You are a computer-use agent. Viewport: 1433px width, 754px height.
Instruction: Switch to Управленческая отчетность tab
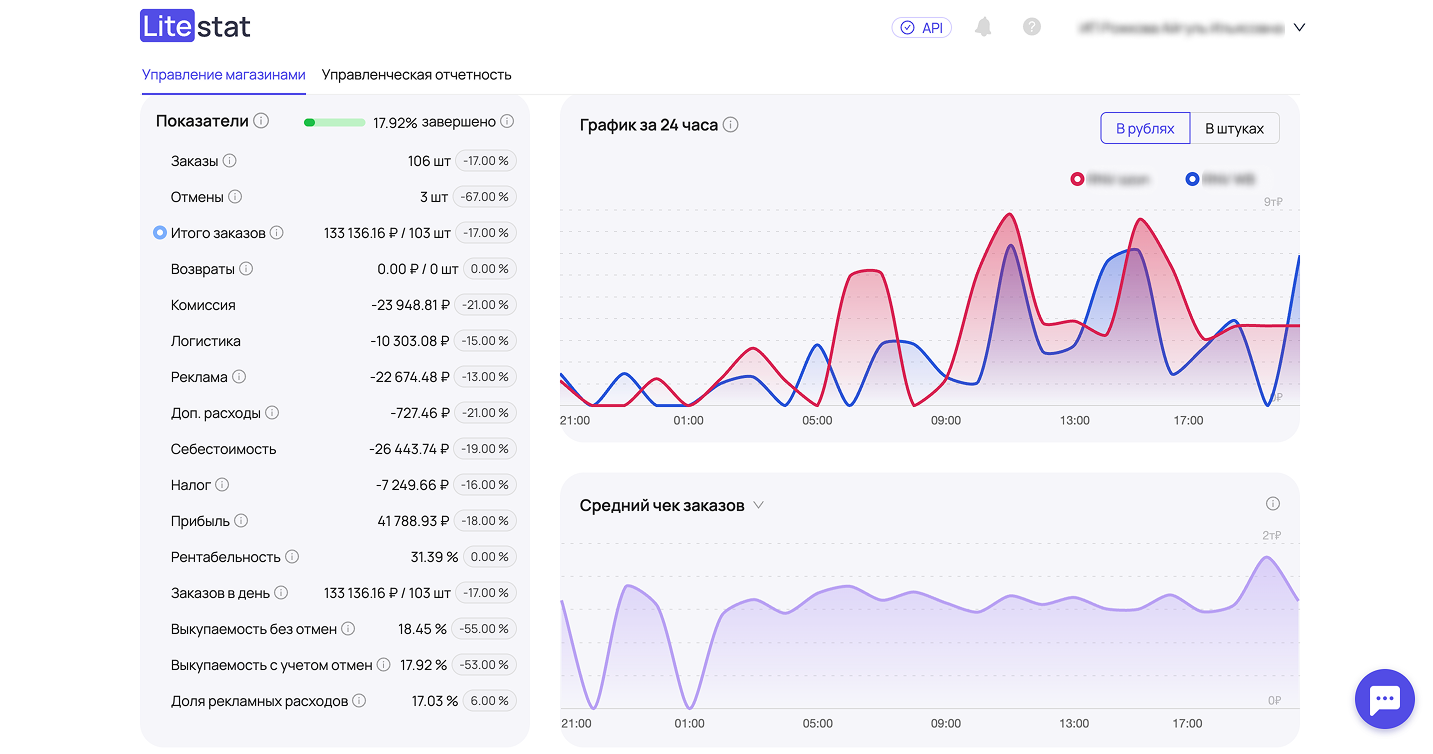pyautogui.click(x=416, y=75)
